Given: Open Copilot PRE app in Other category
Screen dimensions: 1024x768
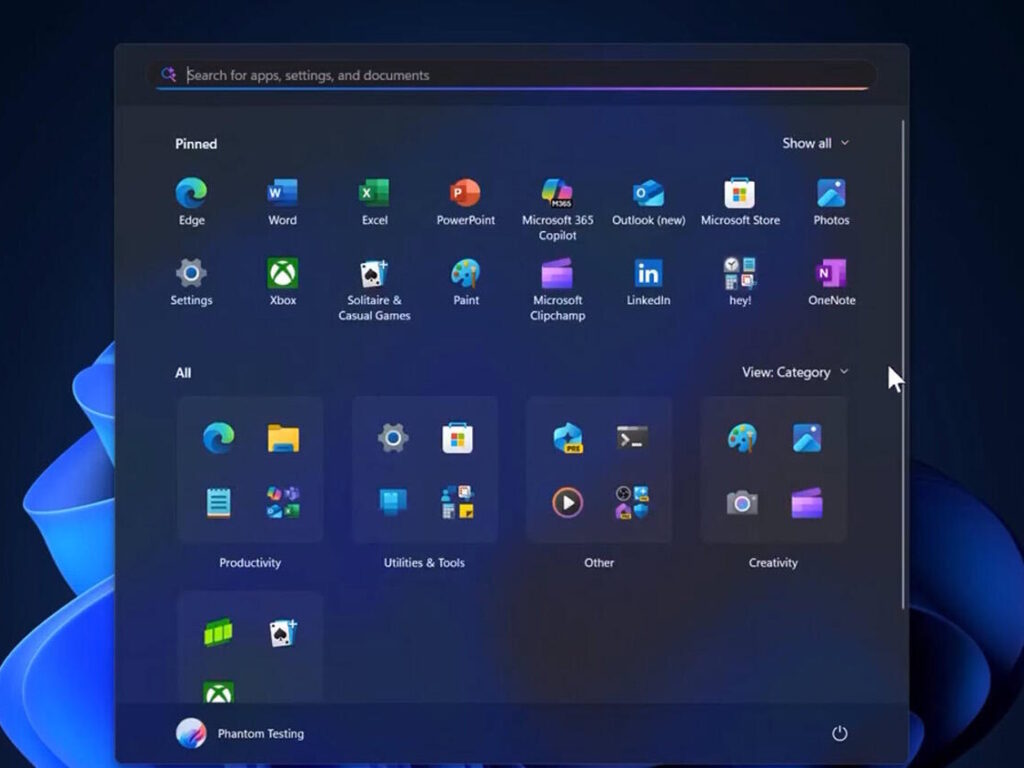Looking at the screenshot, I should [x=568, y=438].
